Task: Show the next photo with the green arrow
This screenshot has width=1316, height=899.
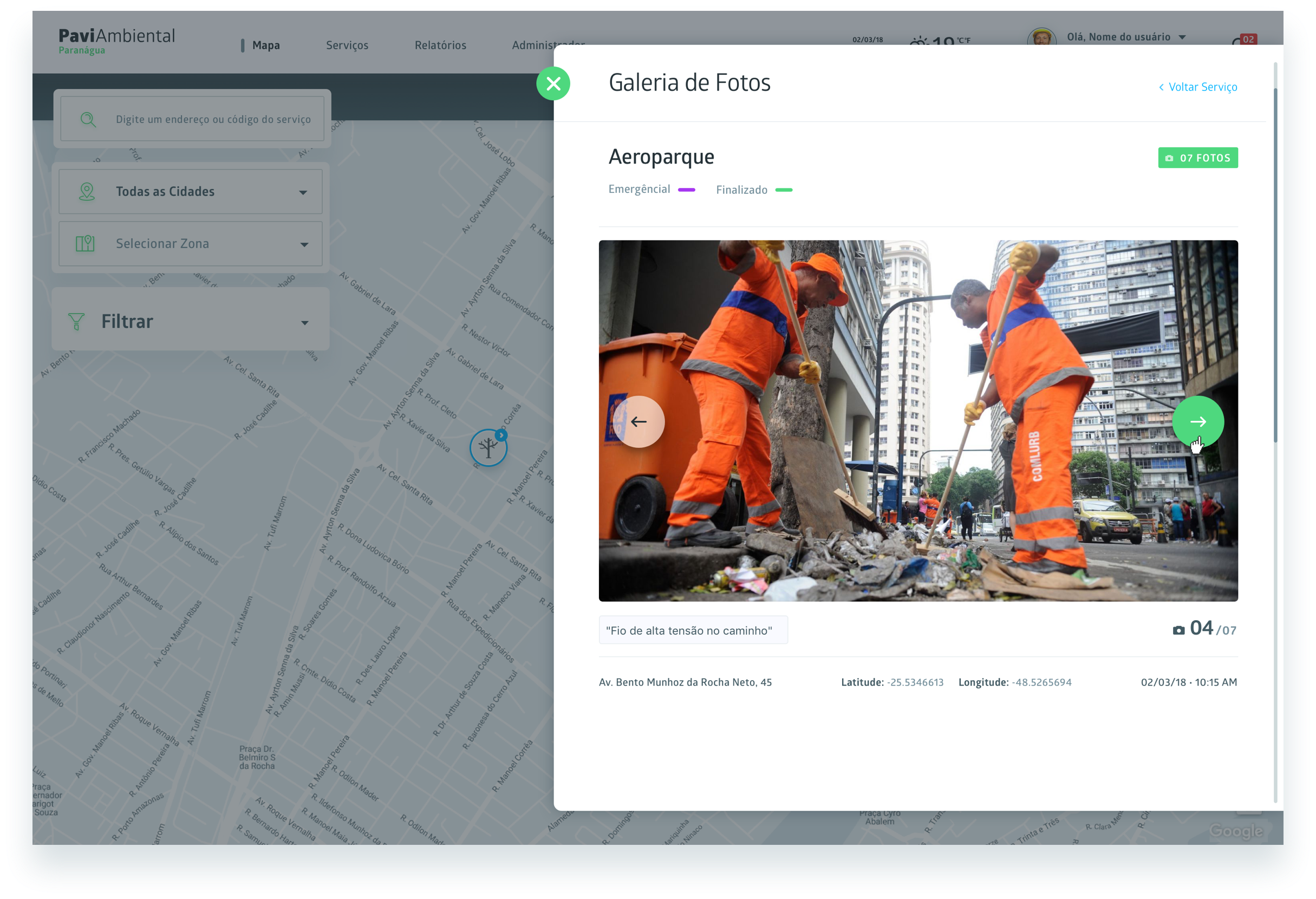Action: tap(1197, 422)
